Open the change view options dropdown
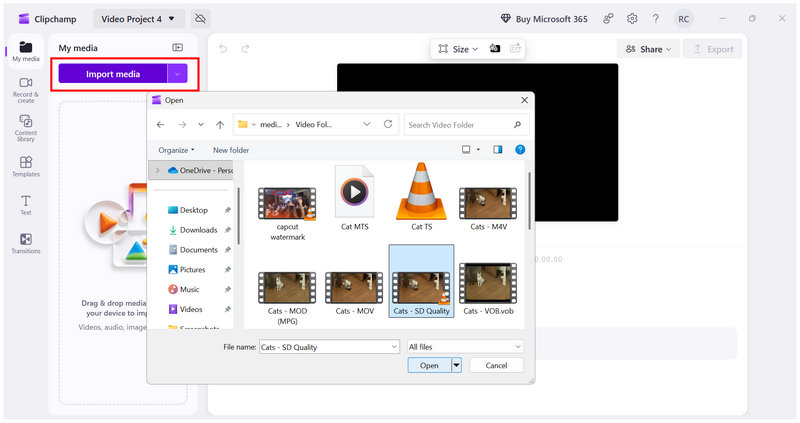800x423 pixels. coord(478,150)
